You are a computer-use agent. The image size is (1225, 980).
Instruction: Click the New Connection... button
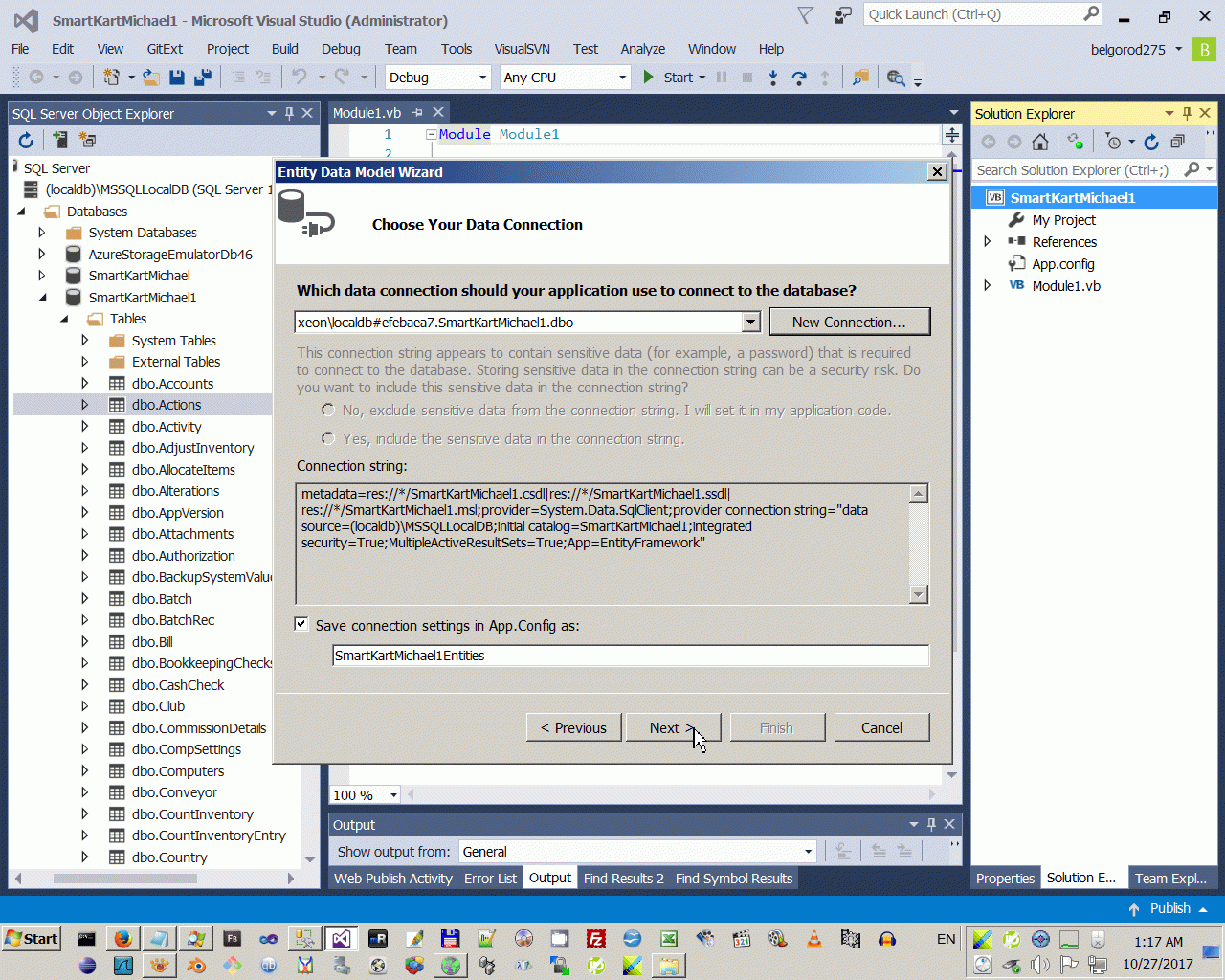click(849, 323)
